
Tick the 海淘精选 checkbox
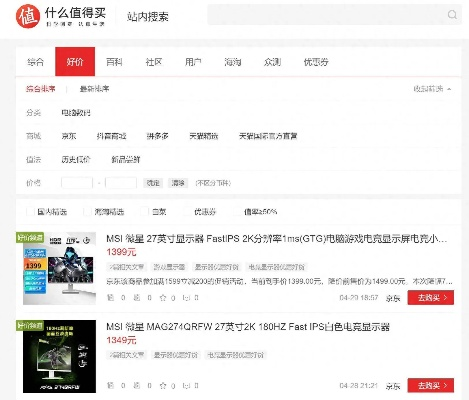(87, 211)
